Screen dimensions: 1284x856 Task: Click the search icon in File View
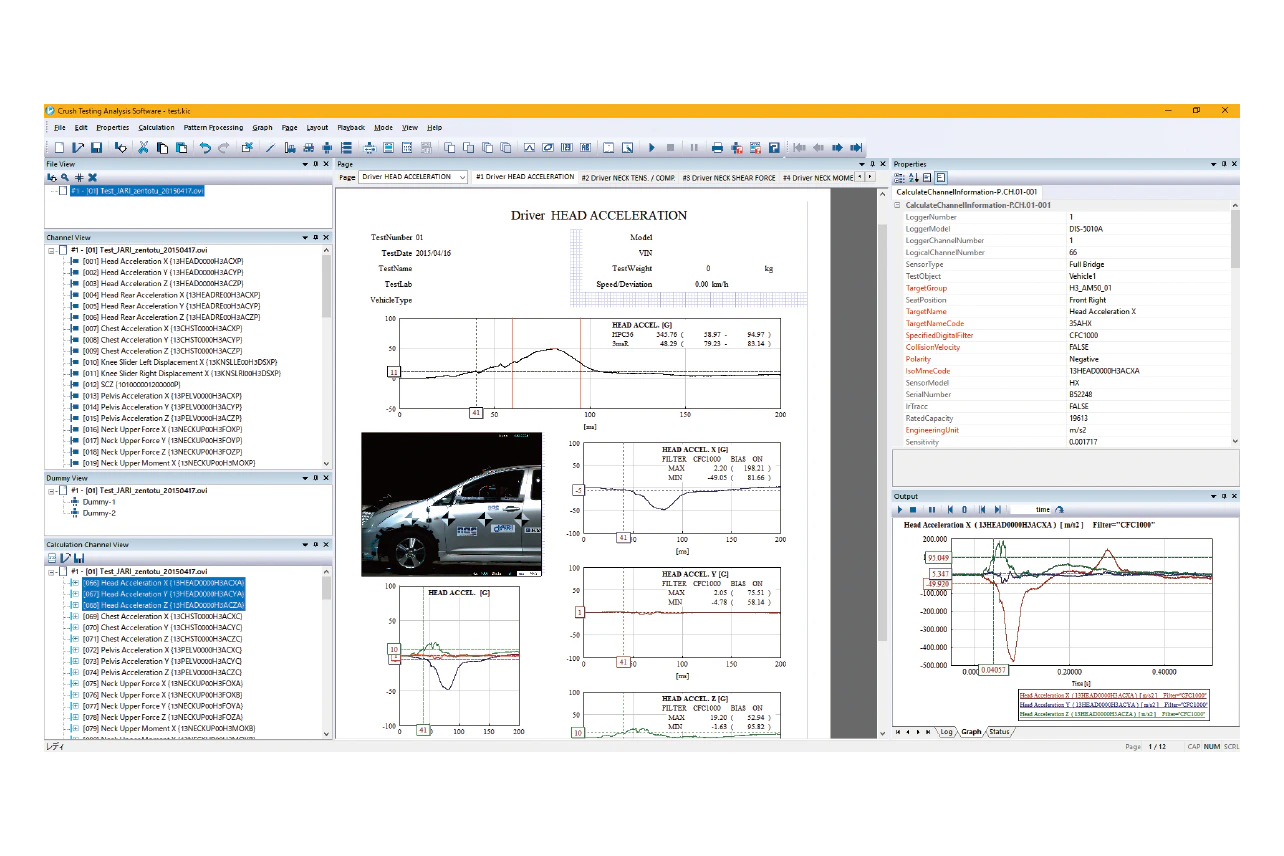coord(65,177)
